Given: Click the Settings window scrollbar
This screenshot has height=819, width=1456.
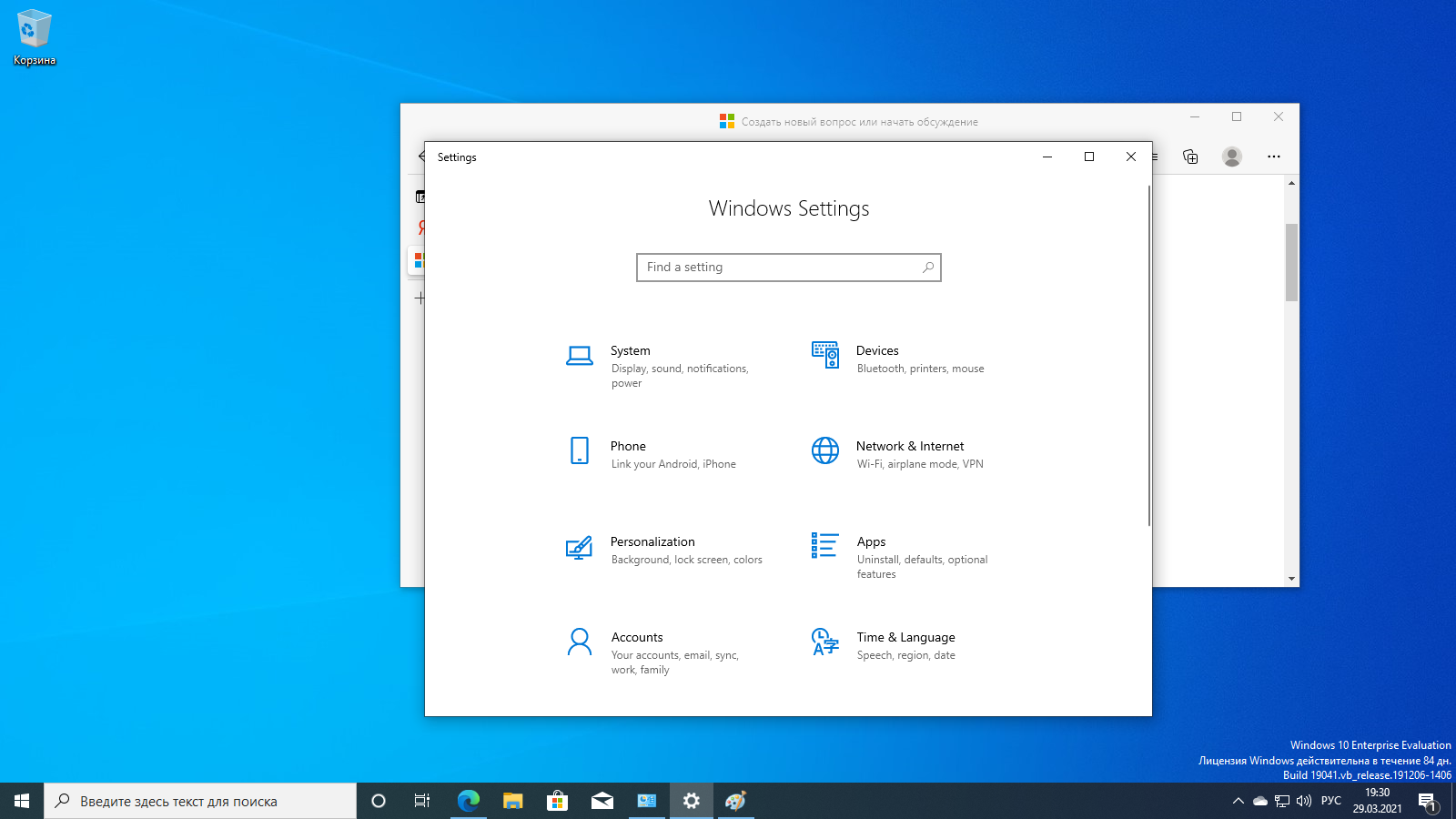Looking at the screenshot, I should click(1148, 355).
